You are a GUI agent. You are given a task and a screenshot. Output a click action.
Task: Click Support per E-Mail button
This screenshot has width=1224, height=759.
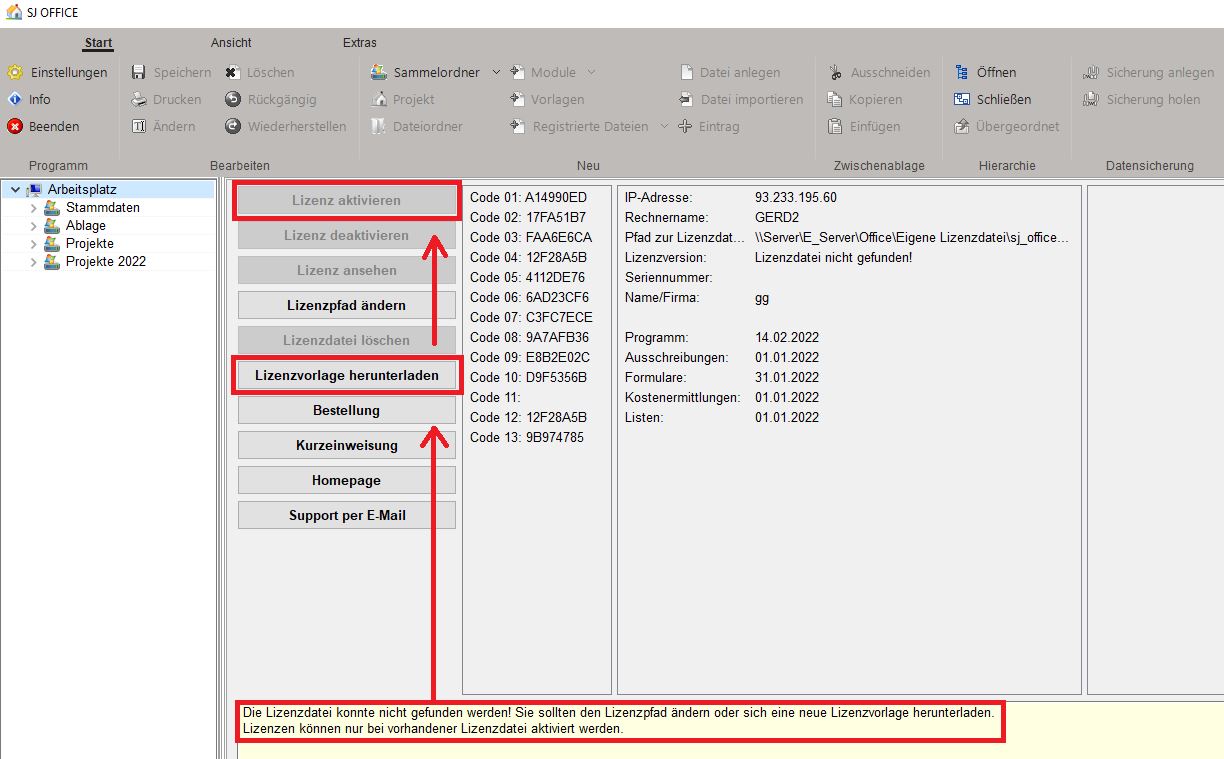tap(346, 515)
